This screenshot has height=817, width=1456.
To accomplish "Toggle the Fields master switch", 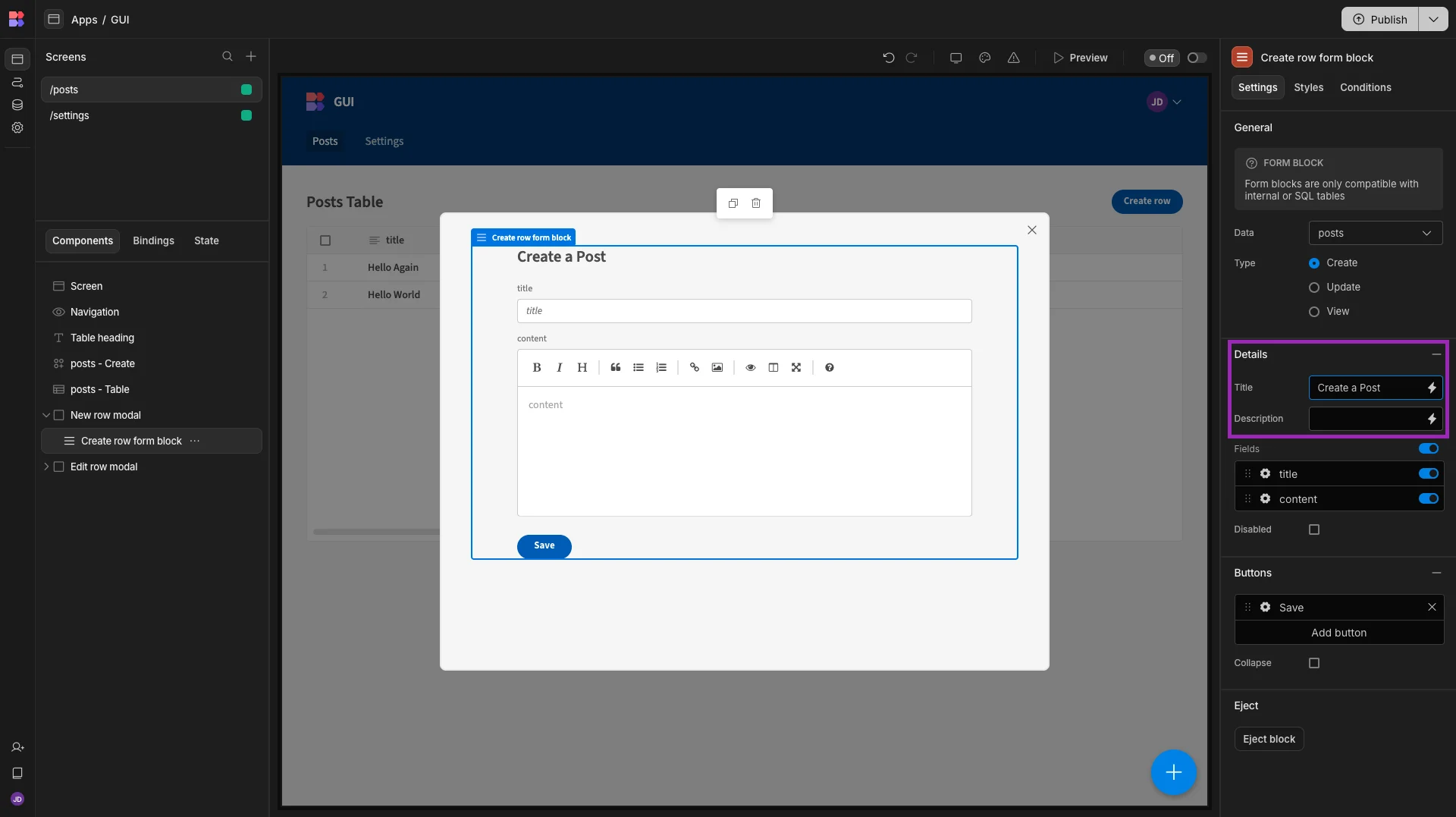I will (x=1429, y=449).
